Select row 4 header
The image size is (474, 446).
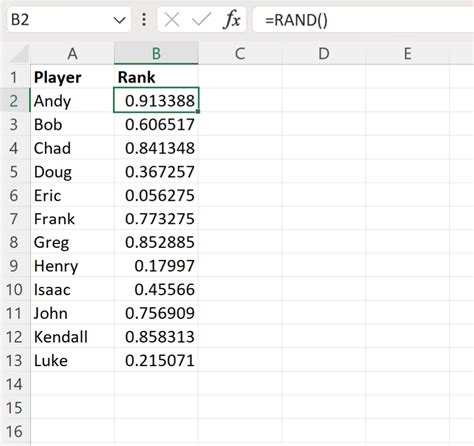(15, 148)
